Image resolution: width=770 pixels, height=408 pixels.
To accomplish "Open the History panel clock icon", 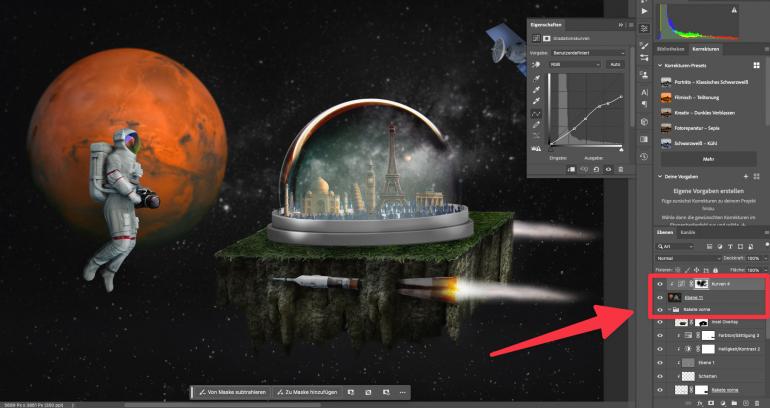I will point(644,157).
